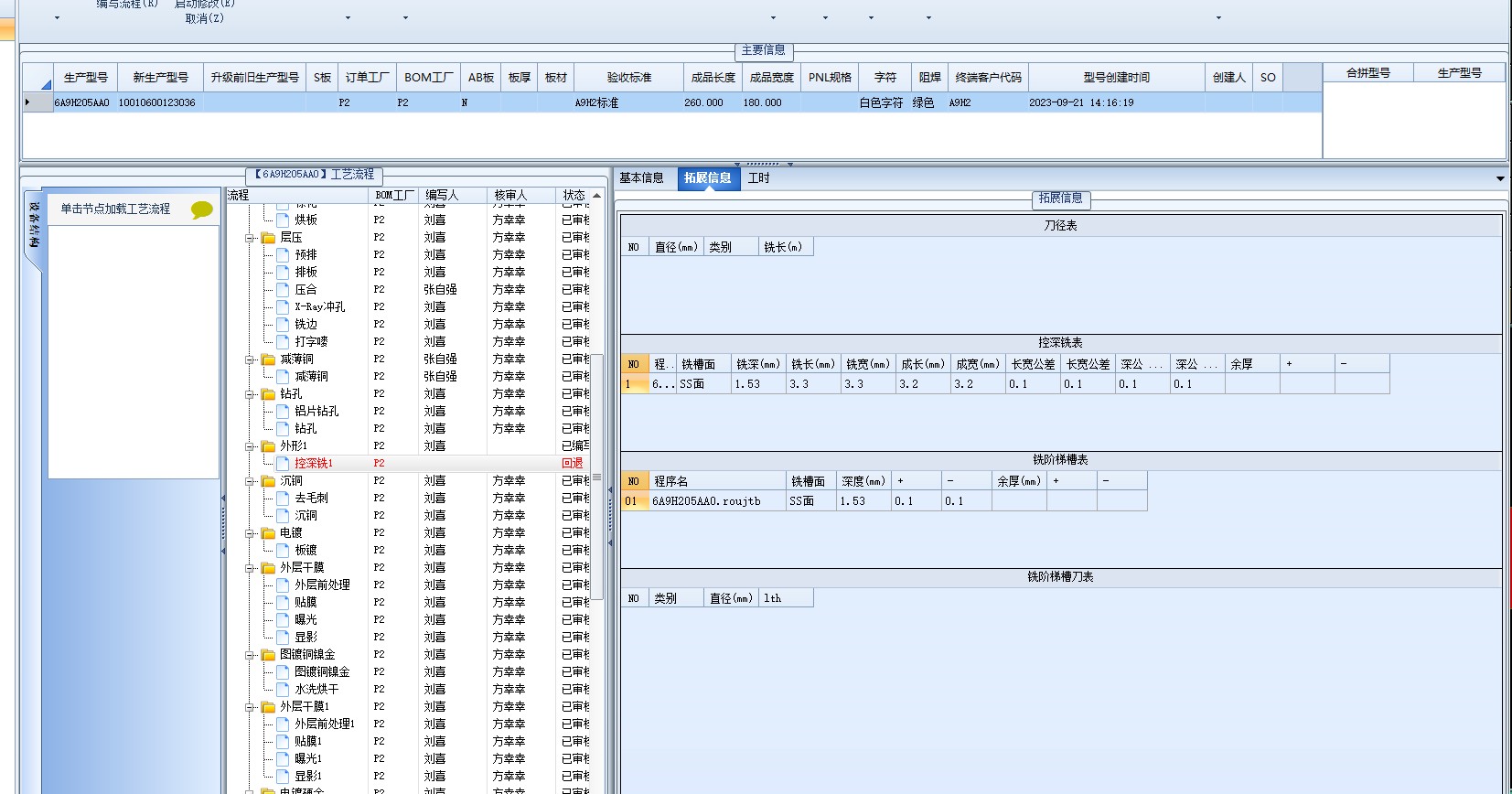Click the document icon beside 去毛刺
The width and height of the screenshot is (1512, 794).
283,498
